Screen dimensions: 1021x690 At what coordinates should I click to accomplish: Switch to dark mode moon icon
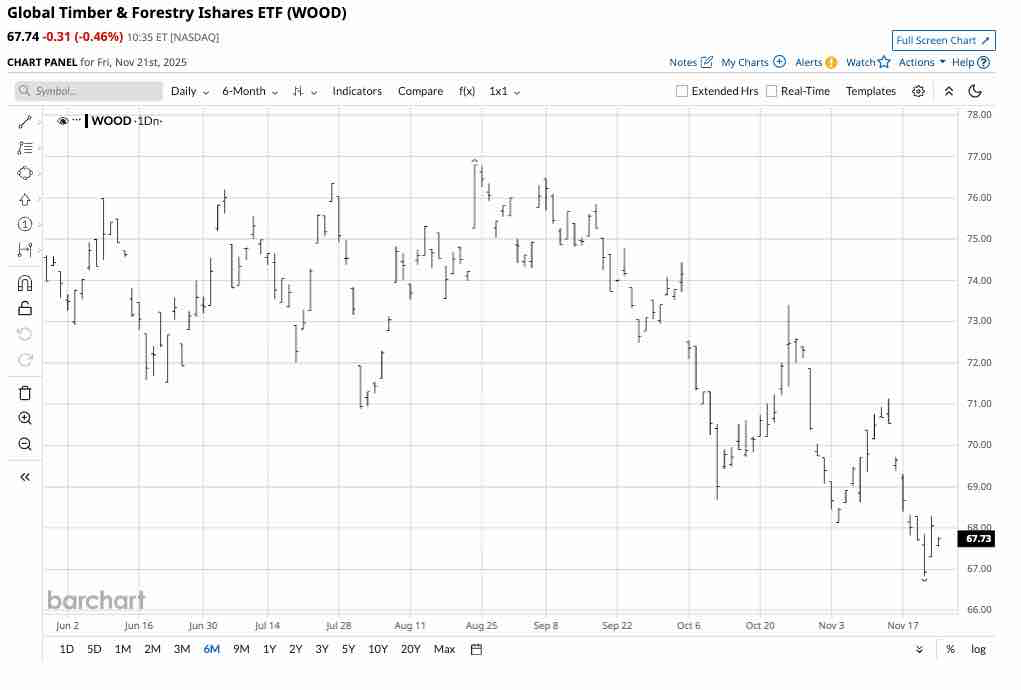coord(975,91)
